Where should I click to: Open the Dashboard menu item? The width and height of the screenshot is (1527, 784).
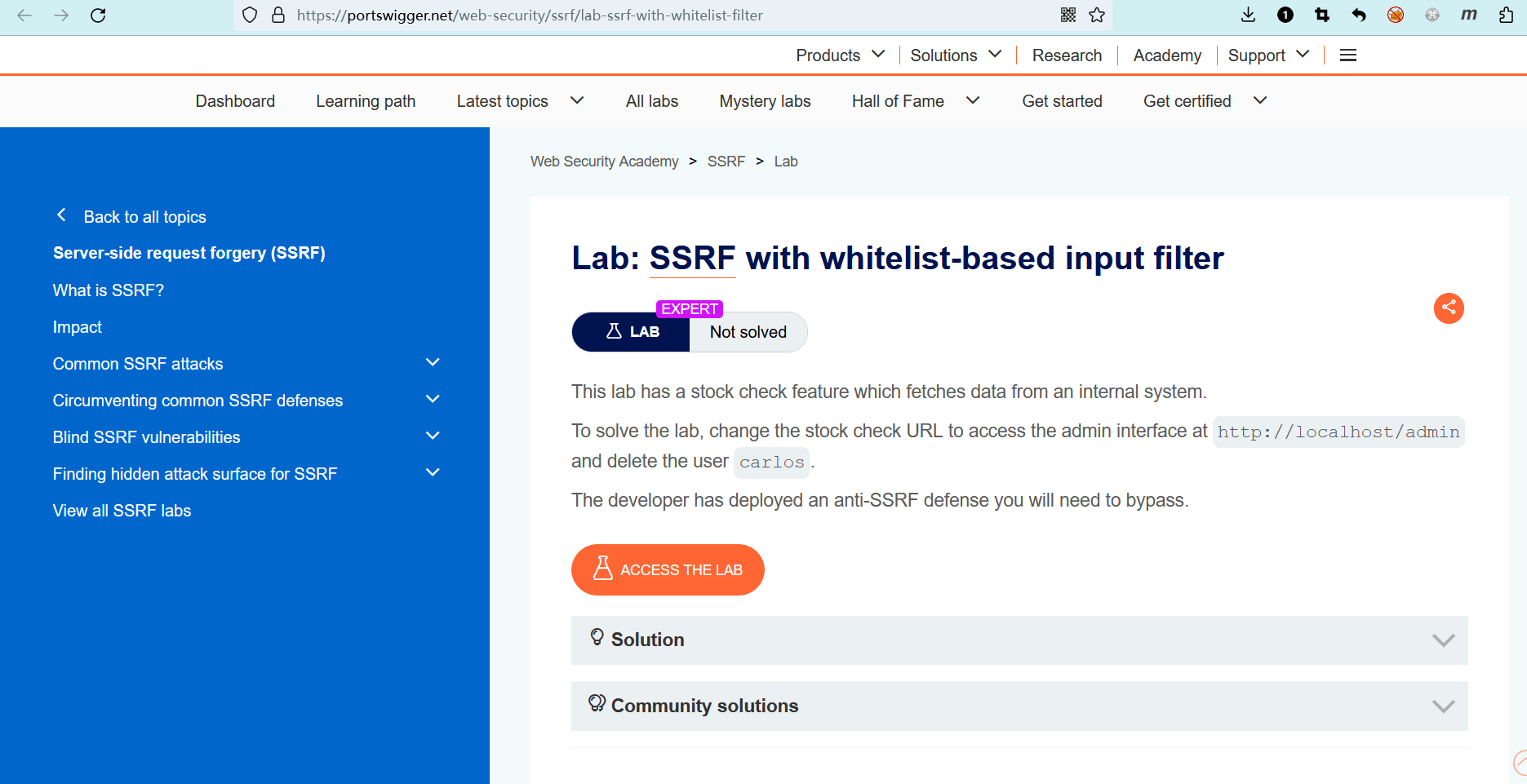click(x=235, y=101)
